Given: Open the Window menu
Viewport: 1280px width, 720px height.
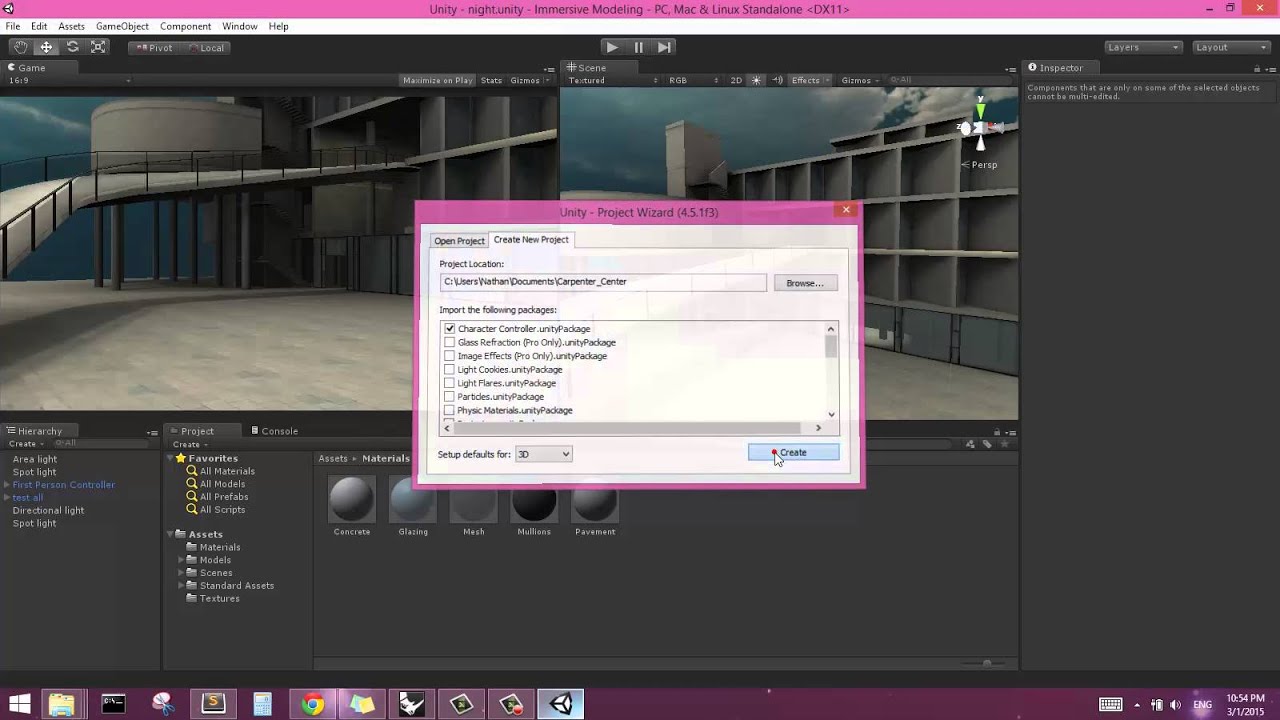Looking at the screenshot, I should point(239,26).
